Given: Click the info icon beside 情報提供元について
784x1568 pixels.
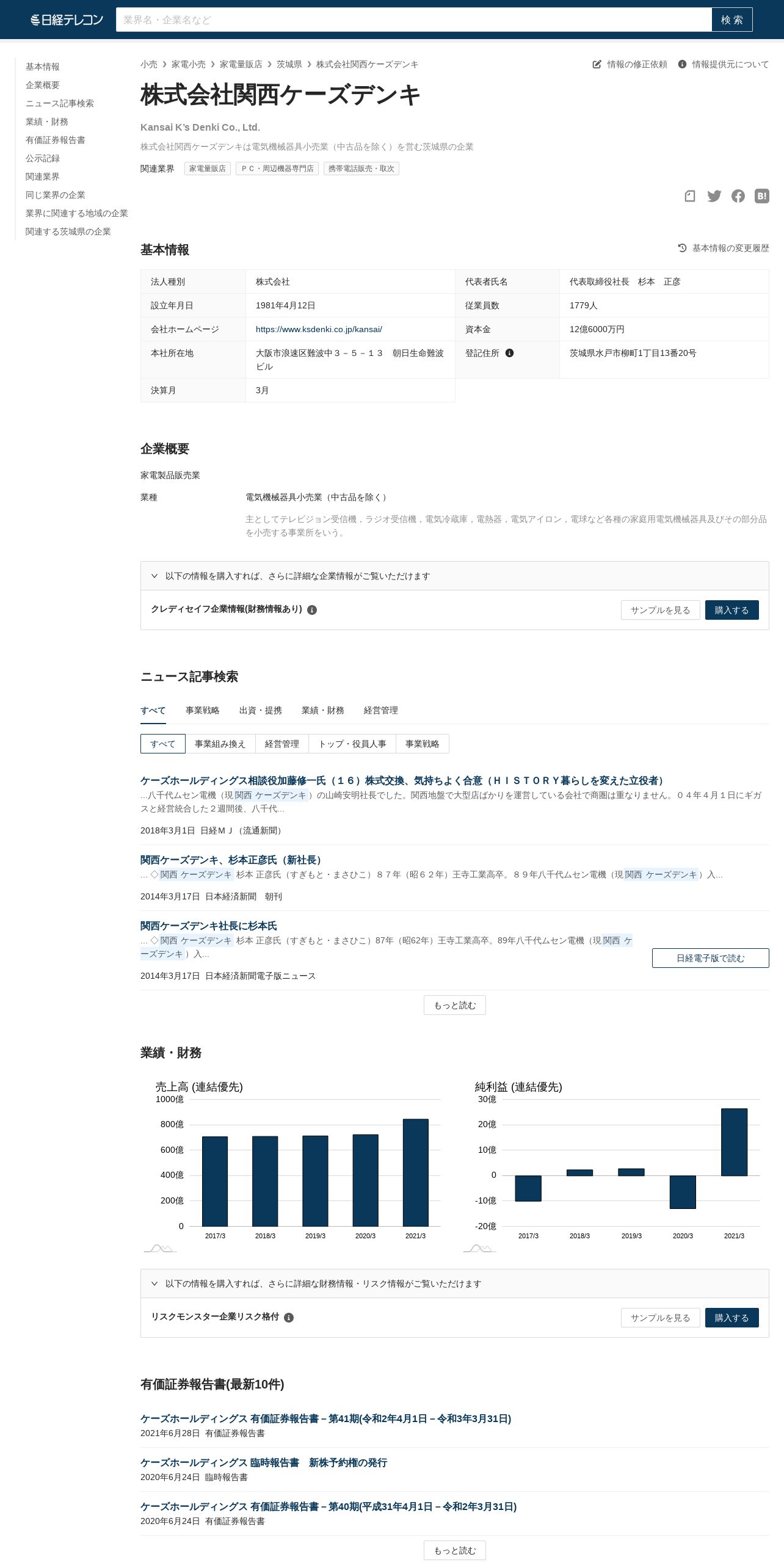Looking at the screenshot, I should 682,64.
